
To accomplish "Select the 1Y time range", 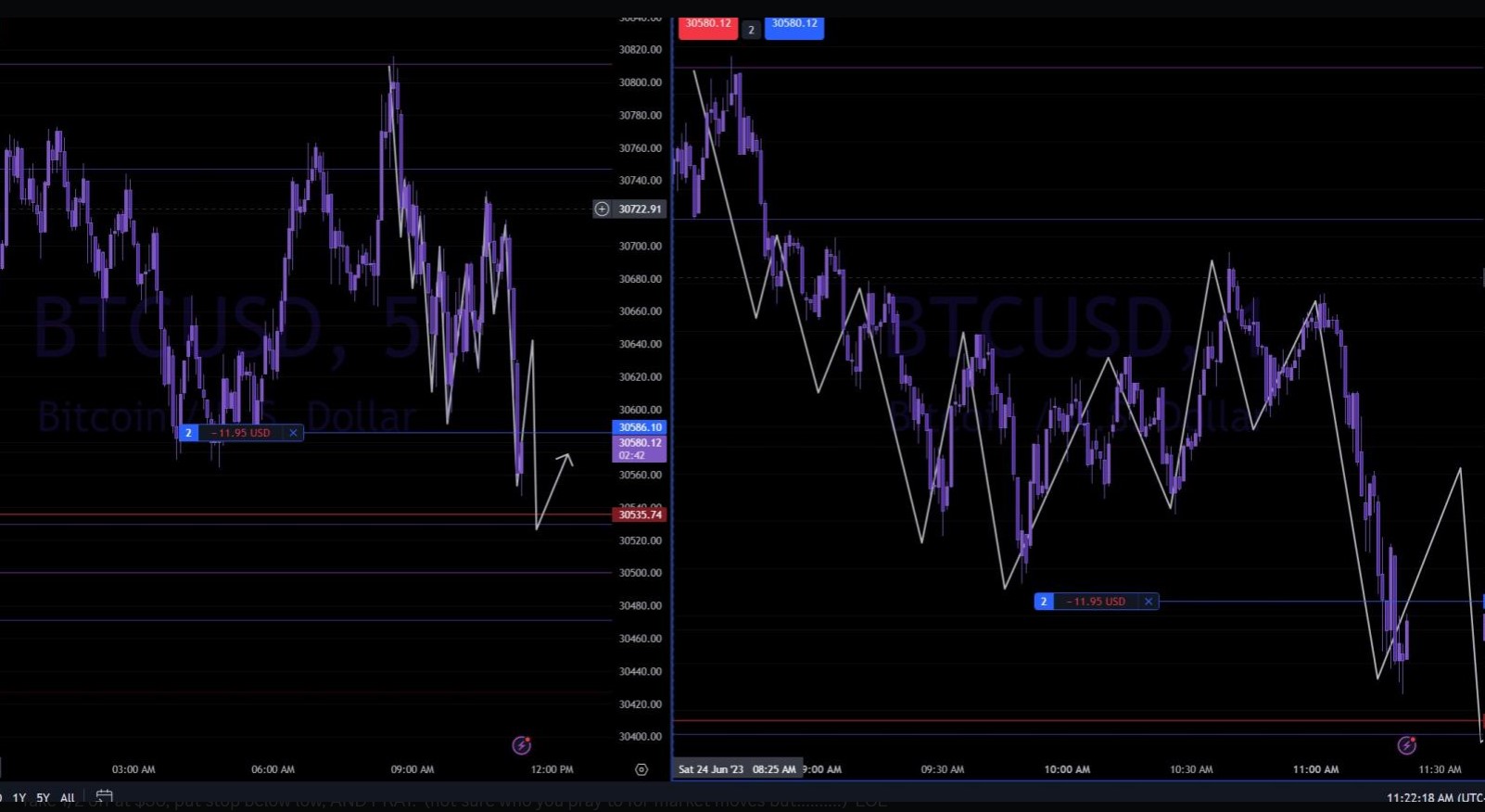I will [x=19, y=797].
